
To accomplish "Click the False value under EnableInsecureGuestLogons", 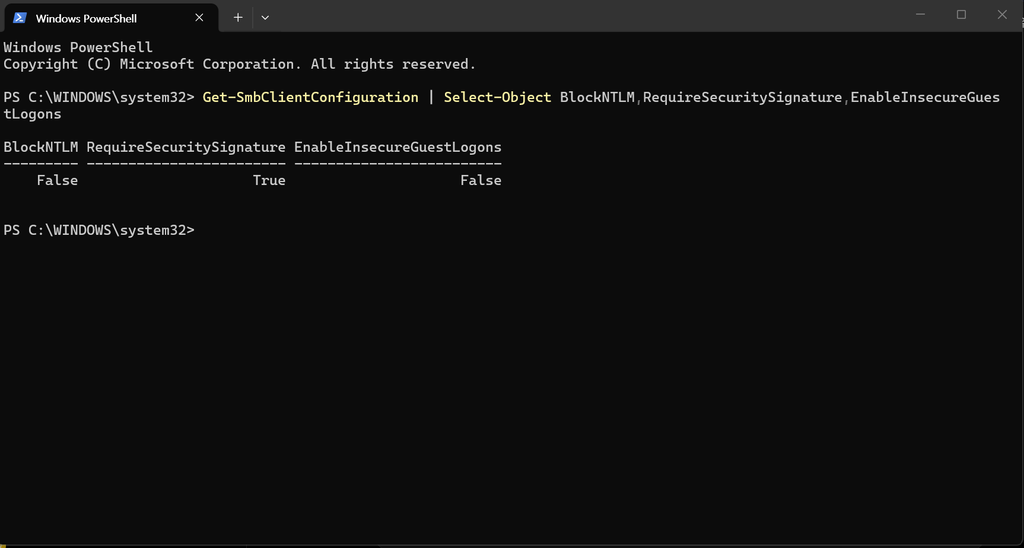I will click(x=481, y=180).
